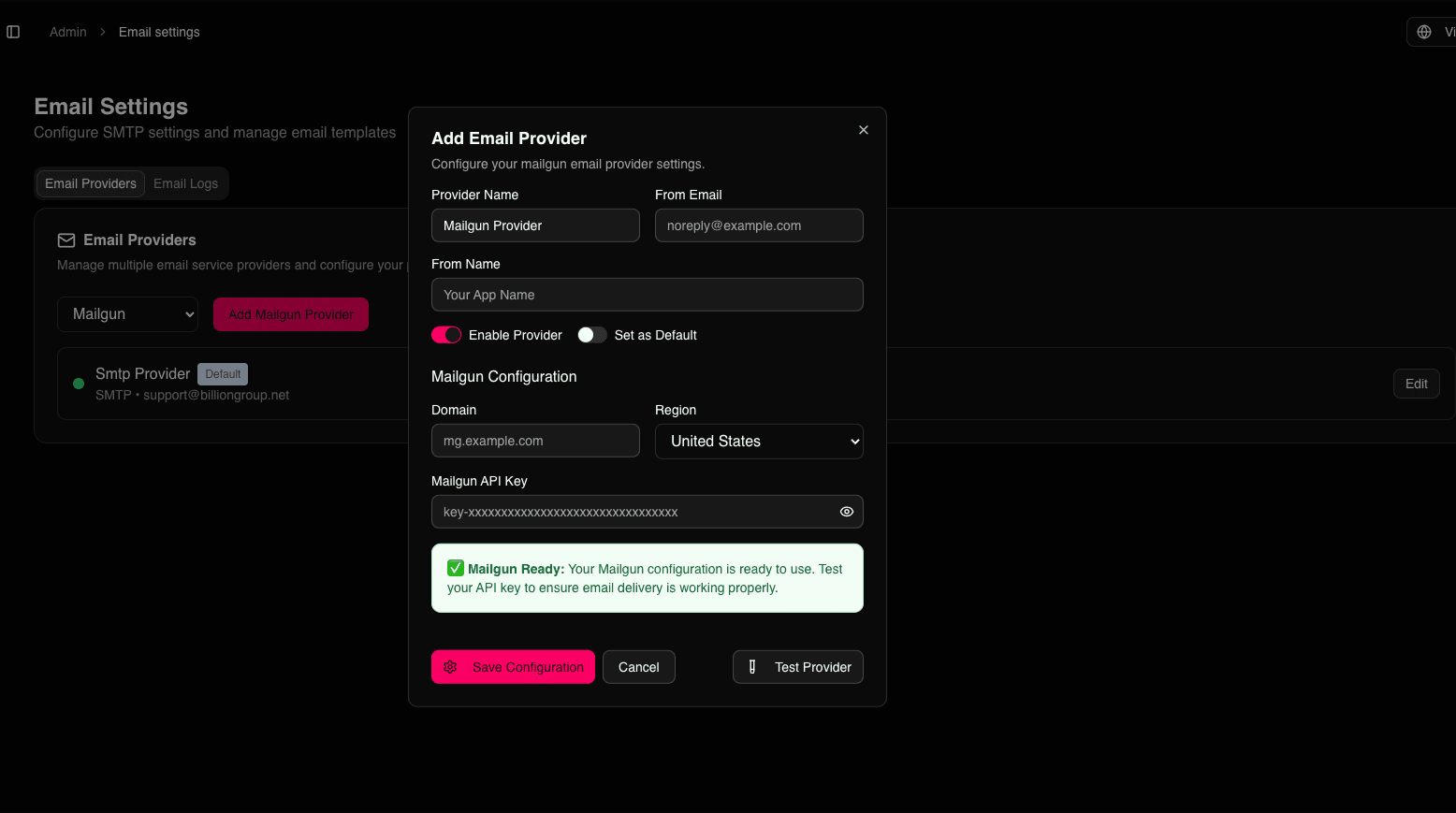The width and height of the screenshot is (1456, 813).
Task: Click the From Name input field
Action: [x=648, y=295]
